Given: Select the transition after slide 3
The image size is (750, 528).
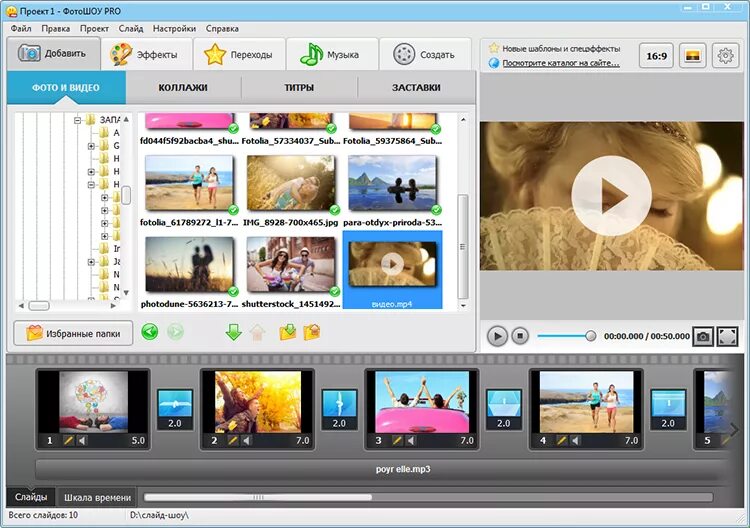Looking at the screenshot, I should click(x=504, y=409).
